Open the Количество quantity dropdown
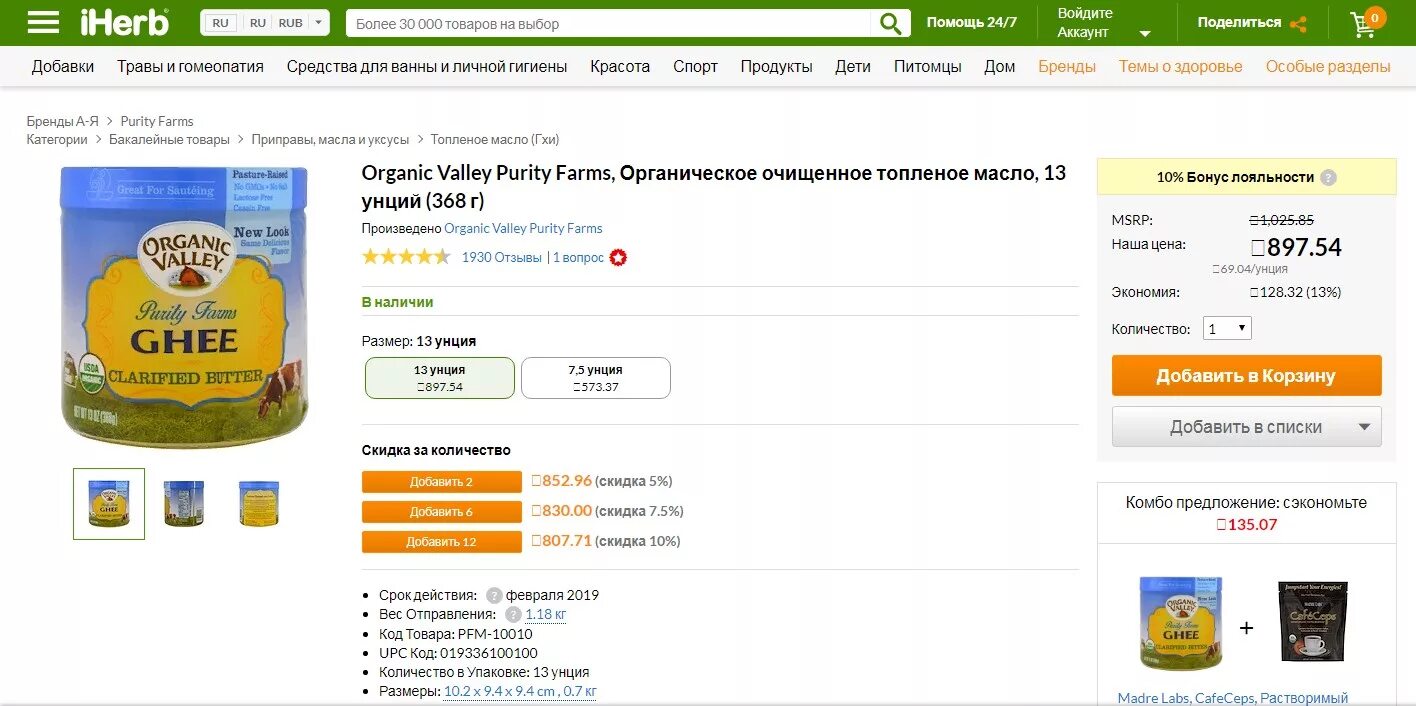 point(1227,328)
